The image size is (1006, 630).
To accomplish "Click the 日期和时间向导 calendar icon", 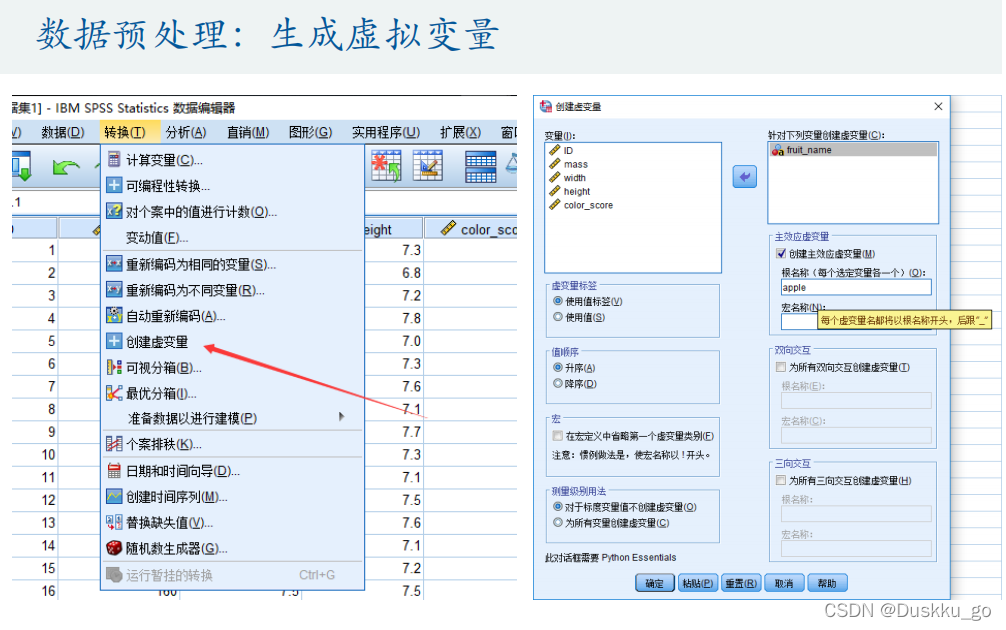I will pos(114,471).
